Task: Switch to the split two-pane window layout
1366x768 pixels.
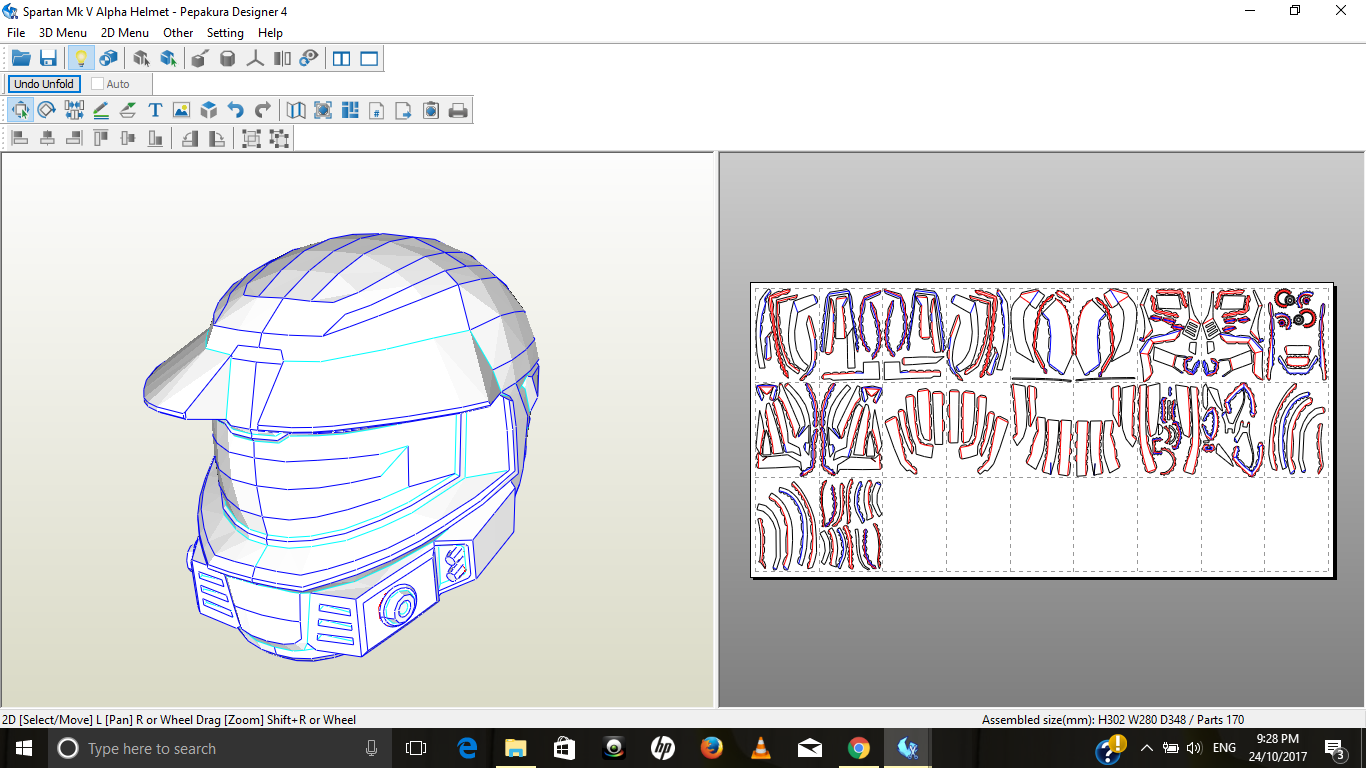Action: pyautogui.click(x=342, y=59)
